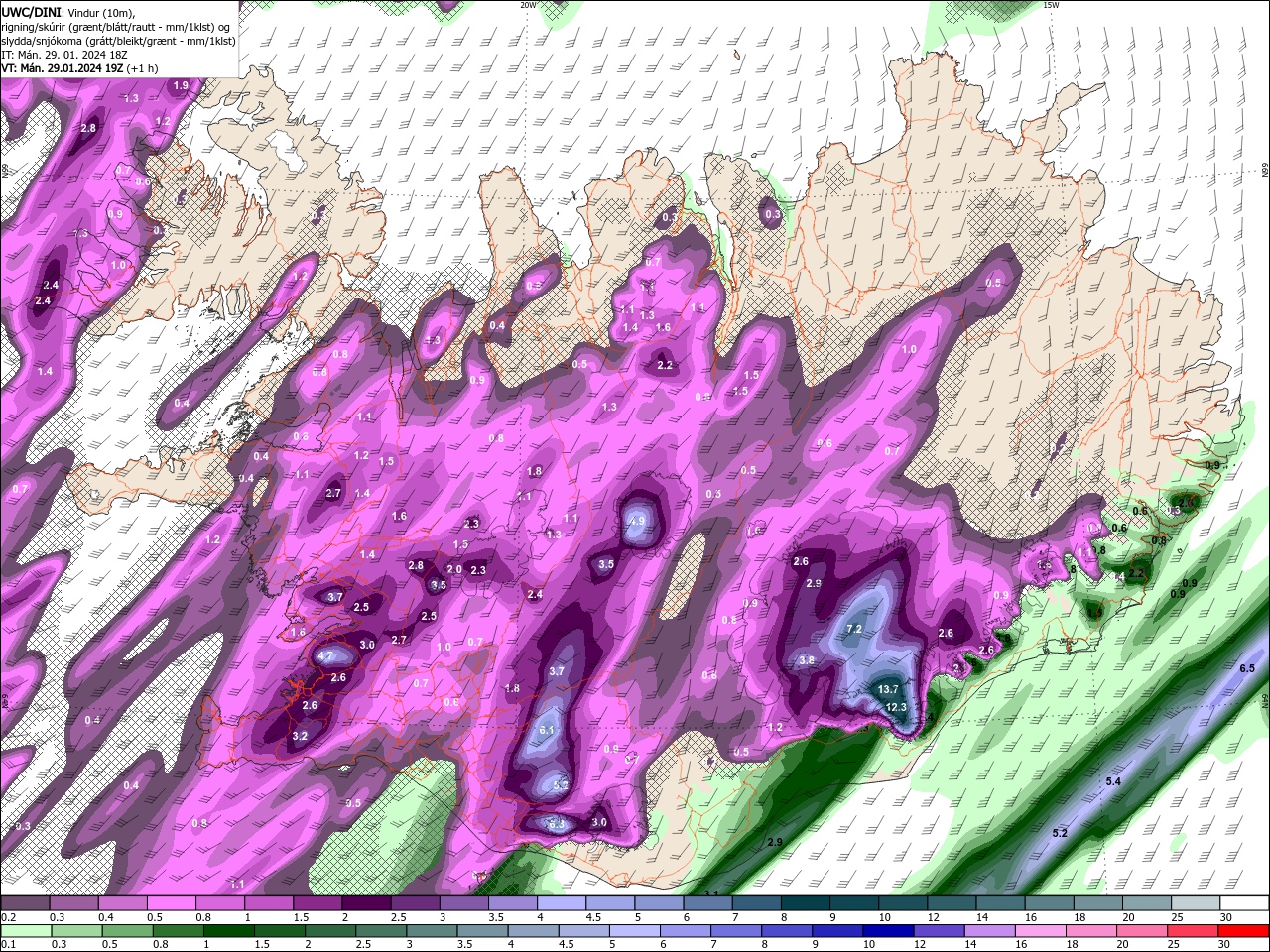Screen dimensions: 1270x952
Task: Click the 'slydda/snjókoma' legend description line
Action: [x=118, y=41]
